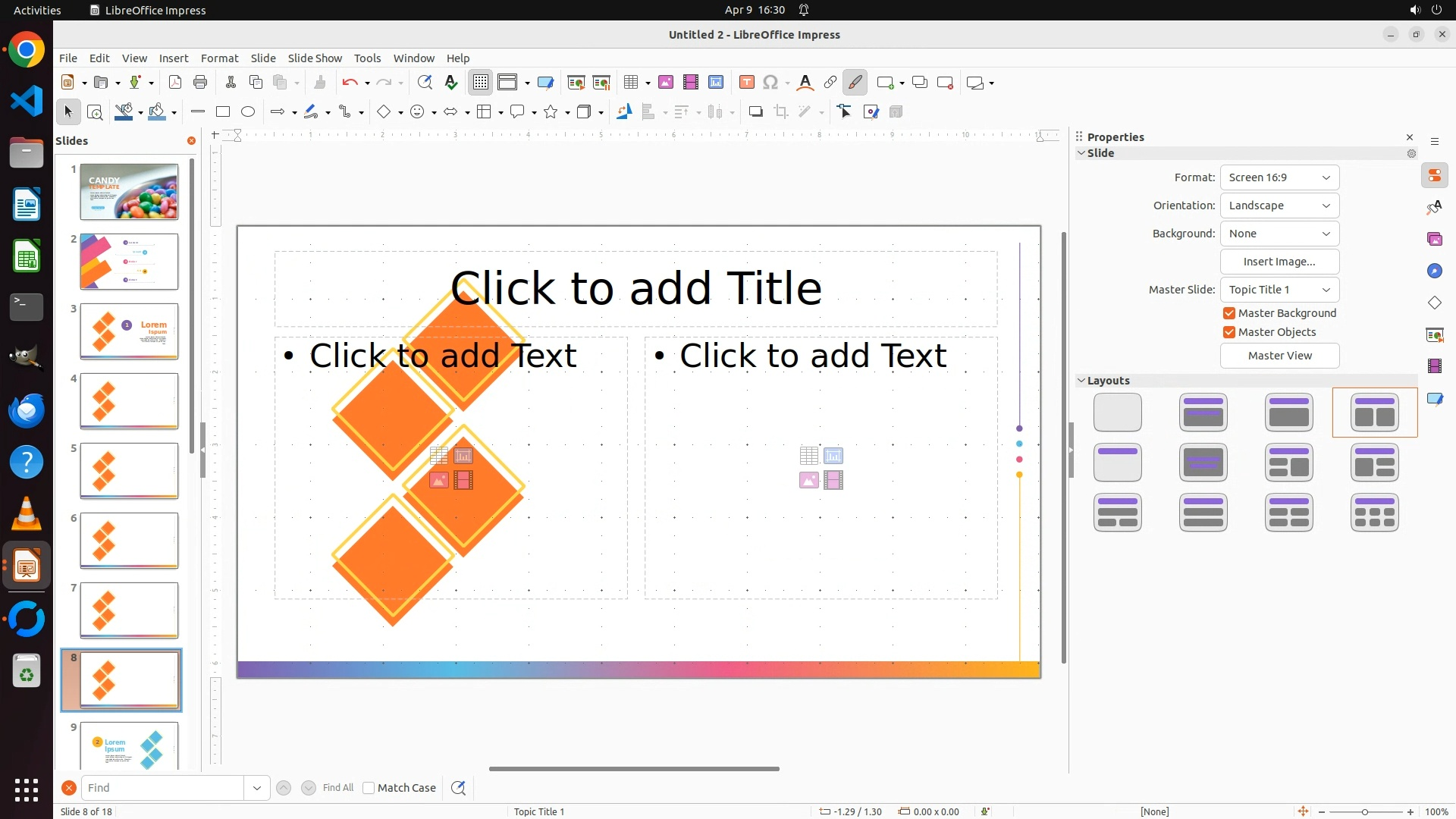Click the Insert Table toolbar icon

(x=631, y=83)
